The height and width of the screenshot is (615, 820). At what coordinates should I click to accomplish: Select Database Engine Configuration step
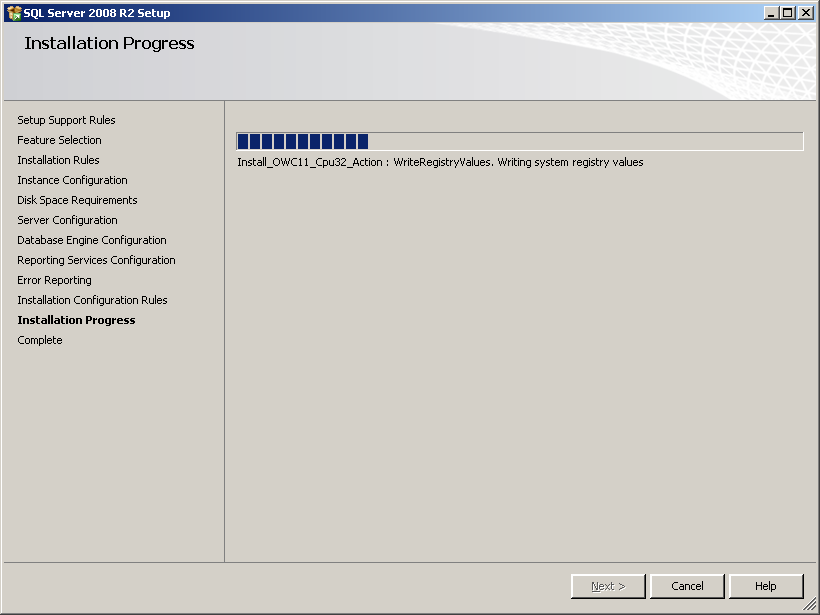coord(92,240)
